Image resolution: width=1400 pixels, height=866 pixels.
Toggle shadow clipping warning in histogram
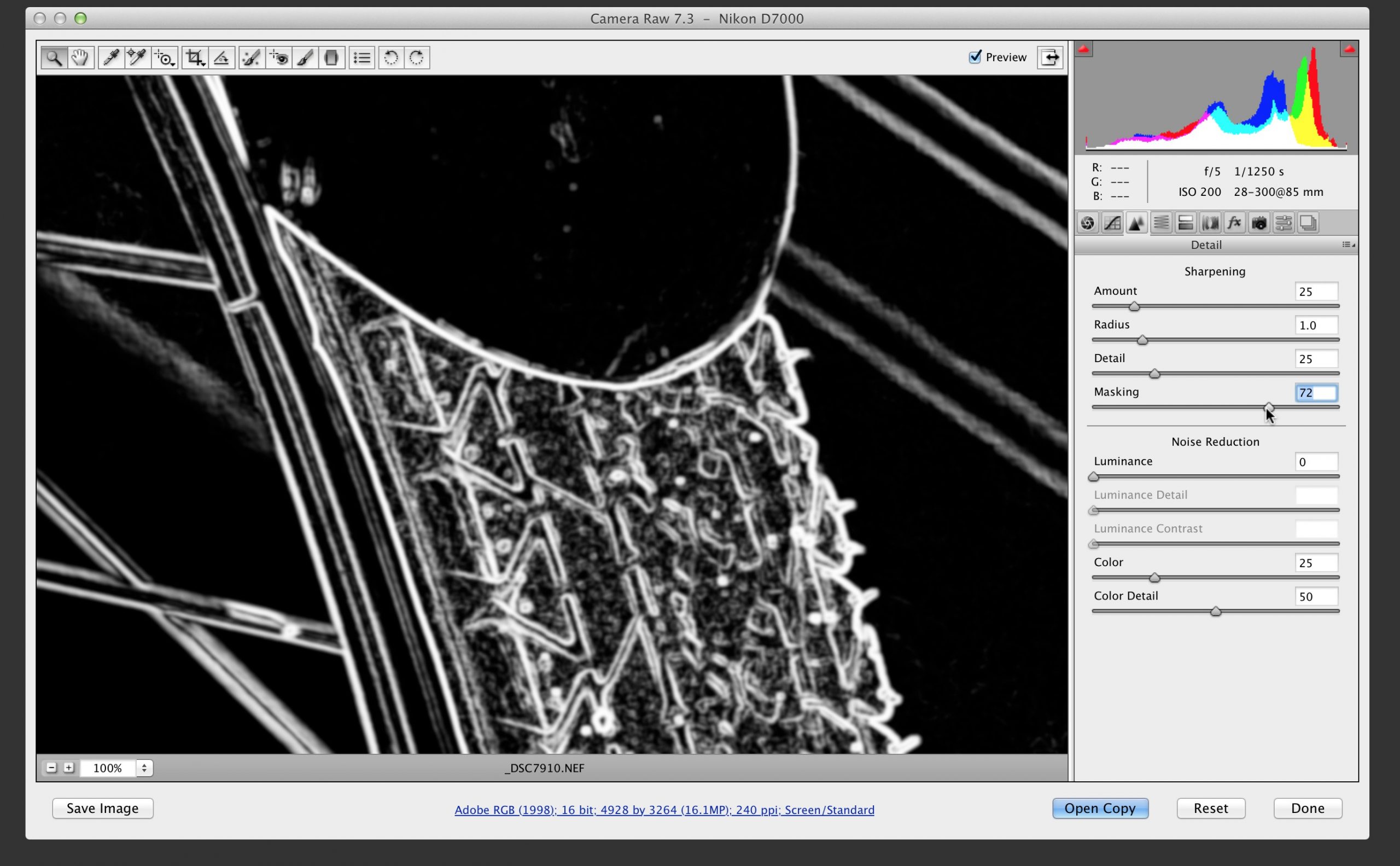tap(1083, 50)
